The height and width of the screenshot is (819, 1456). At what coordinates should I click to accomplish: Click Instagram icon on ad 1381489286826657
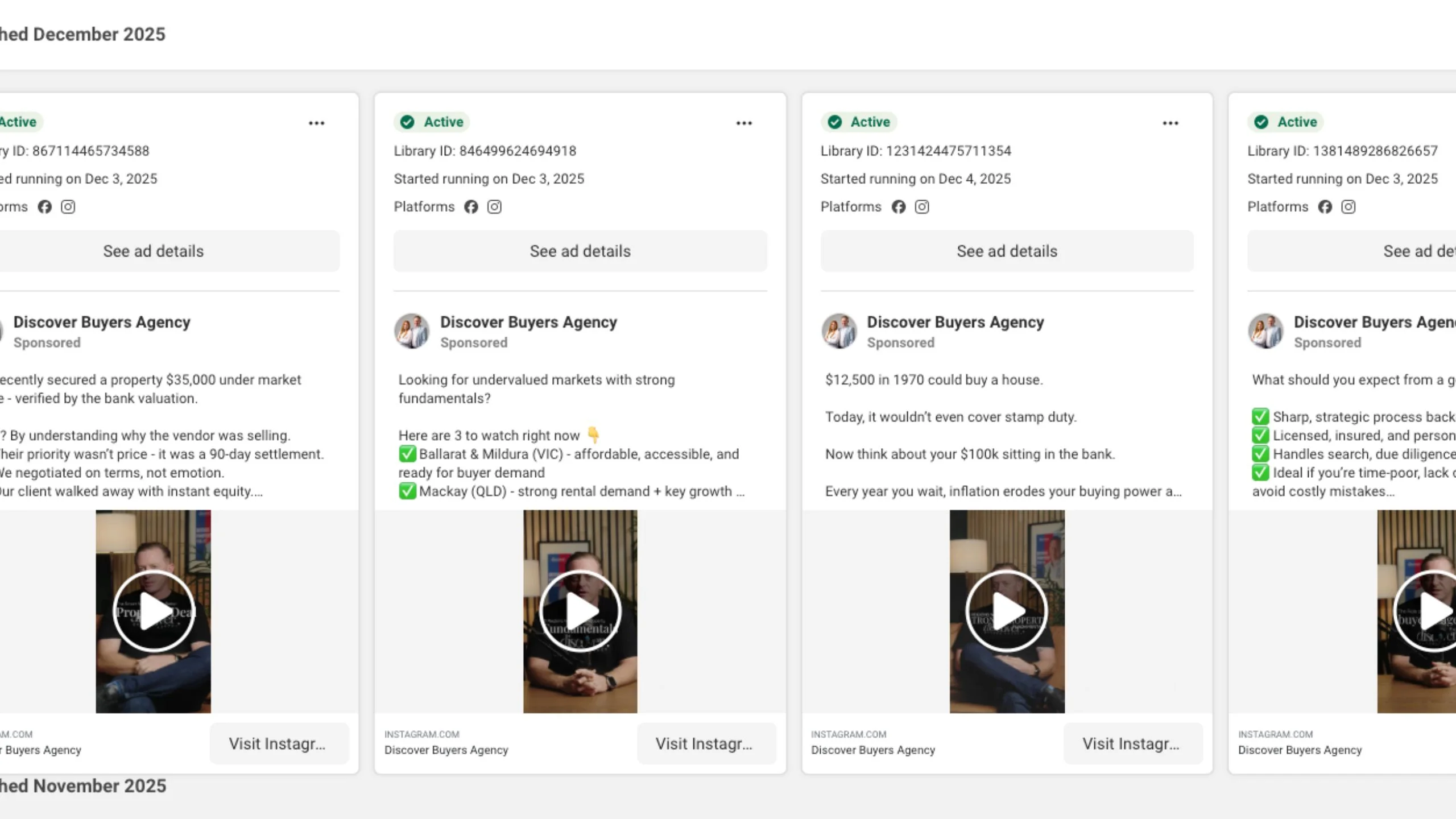[x=1349, y=207]
